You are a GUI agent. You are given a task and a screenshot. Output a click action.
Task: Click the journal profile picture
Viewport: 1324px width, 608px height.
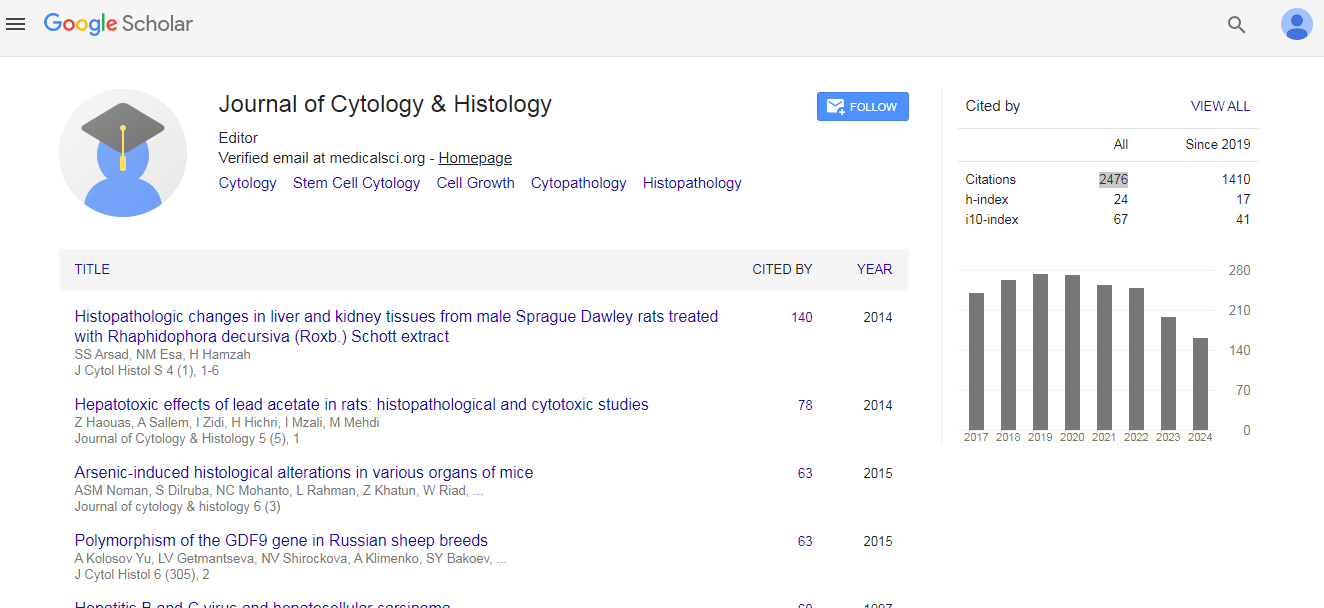click(x=123, y=153)
